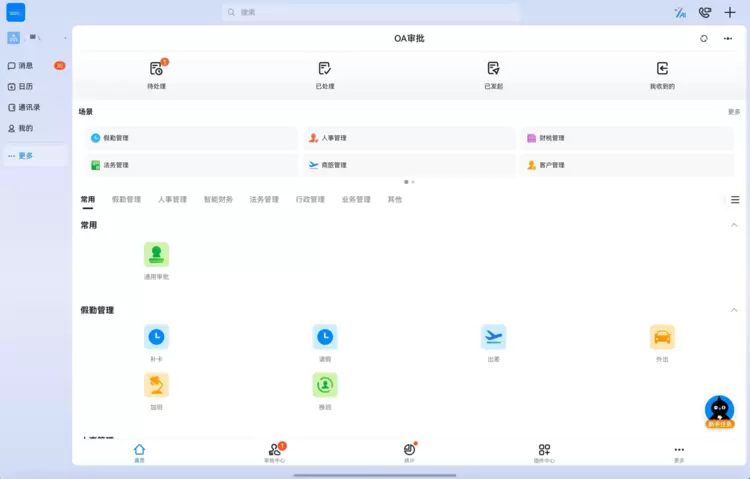Collapse the 常用 section with its chevron
This screenshot has width=750, height=479.
click(734, 225)
